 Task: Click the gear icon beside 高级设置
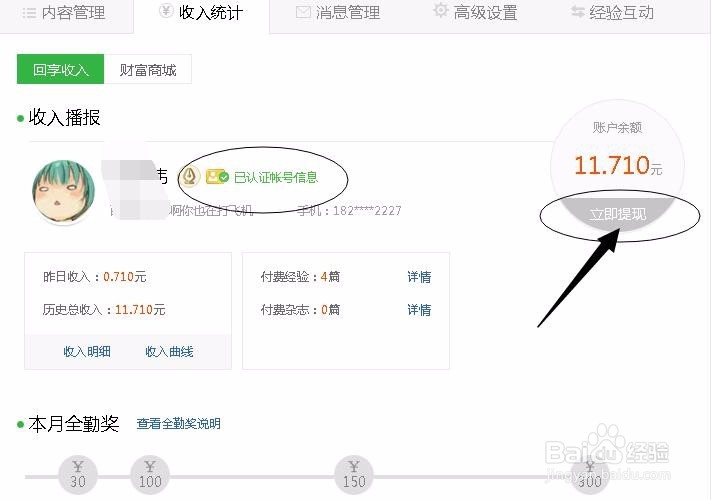(x=440, y=10)
